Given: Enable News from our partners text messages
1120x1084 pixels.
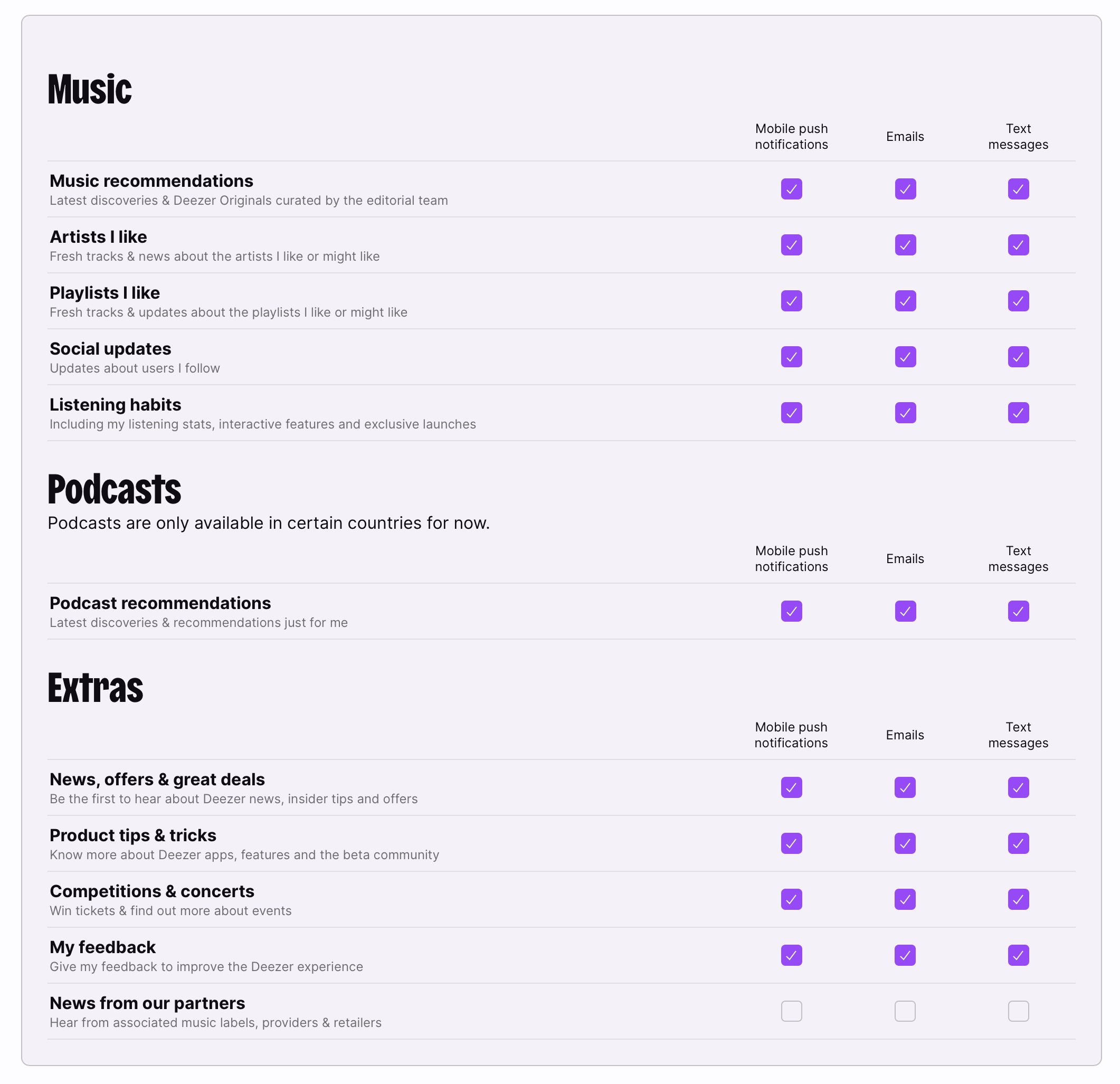Looking at the screenshot, I should pos(1018,1011).
